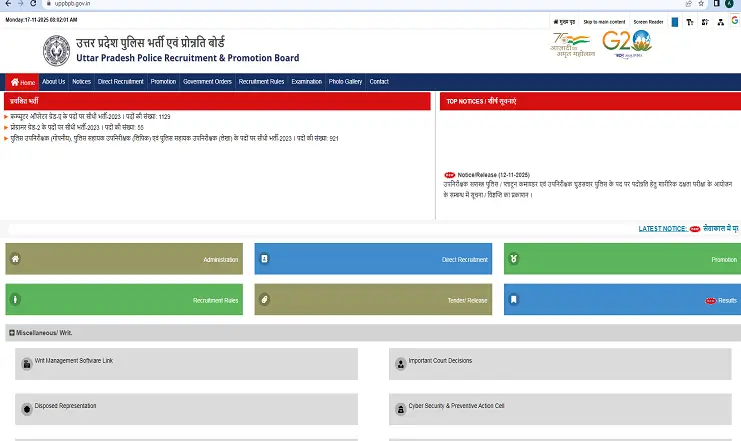Click the browser forward arrow
This screenshot has width=741, height=441.
click(20, 3)
